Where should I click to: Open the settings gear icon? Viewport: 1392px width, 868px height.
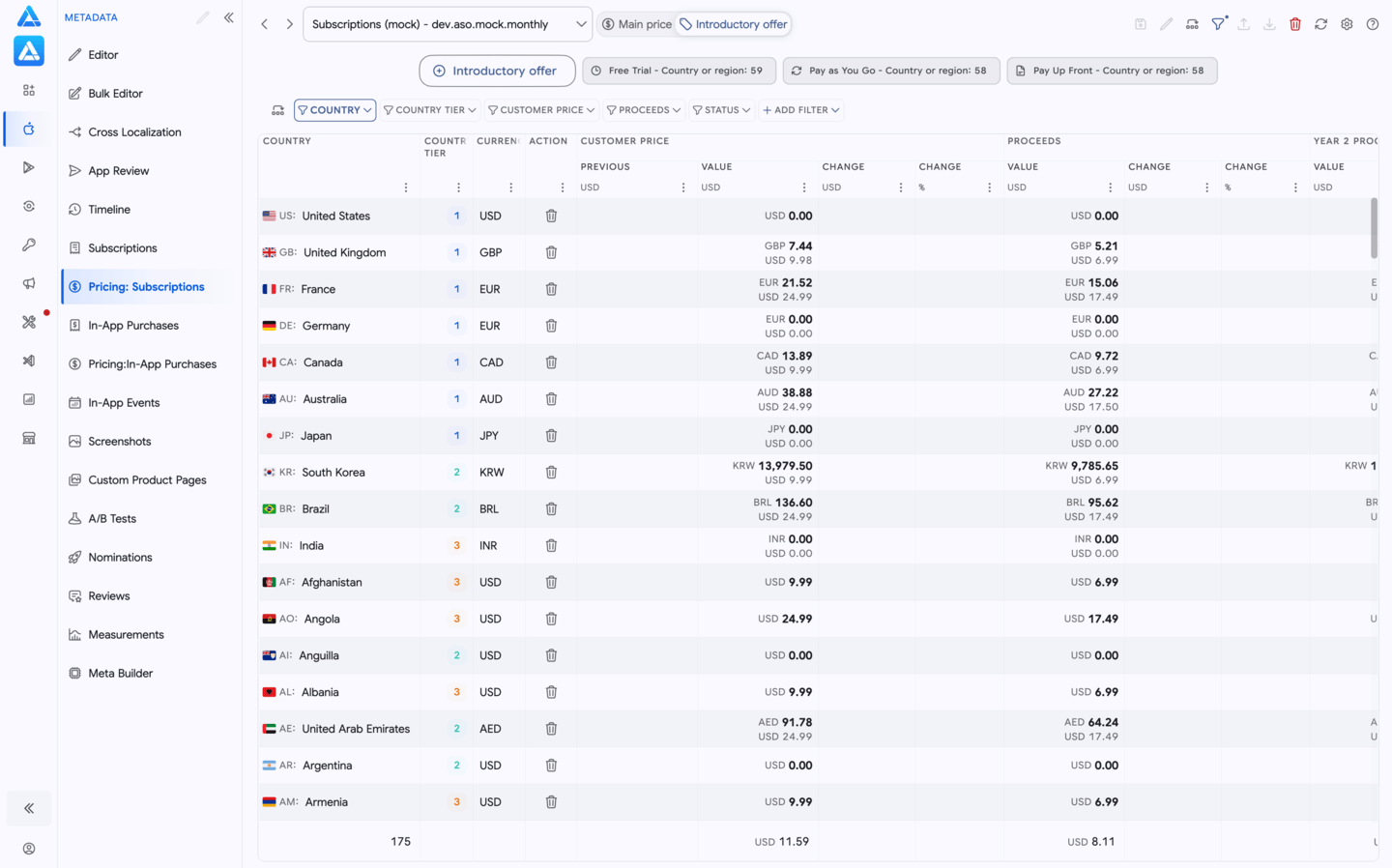pyautogui.click(x=1347, y=24)
